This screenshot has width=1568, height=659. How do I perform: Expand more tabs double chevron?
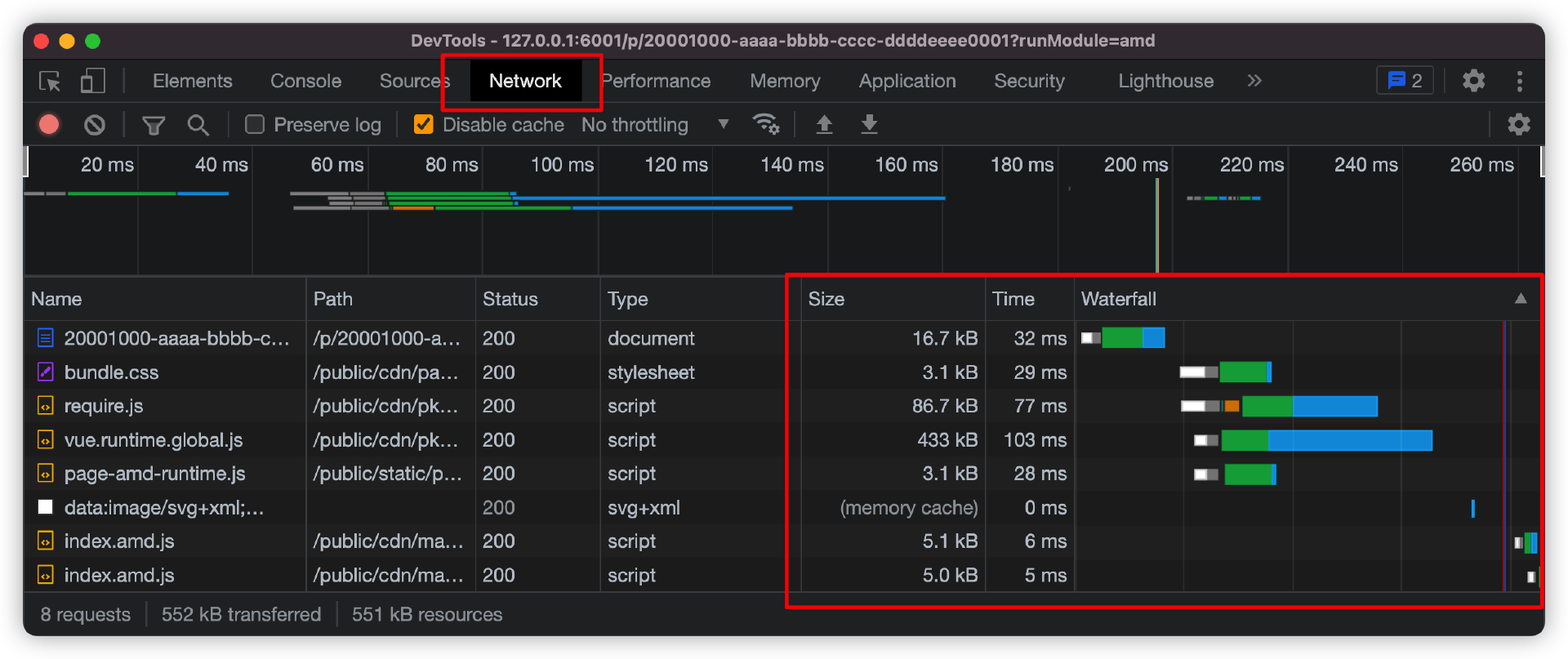point(1254,81)
